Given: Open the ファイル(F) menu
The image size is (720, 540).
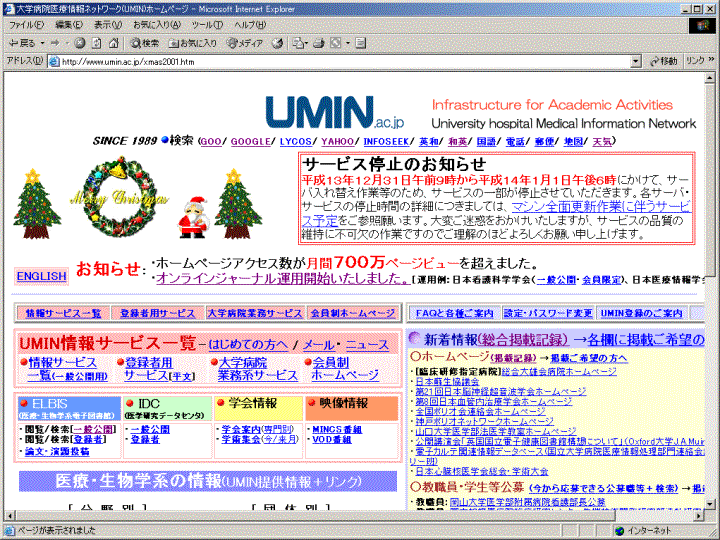Looking at the screenshot, I should click(26, 24).
